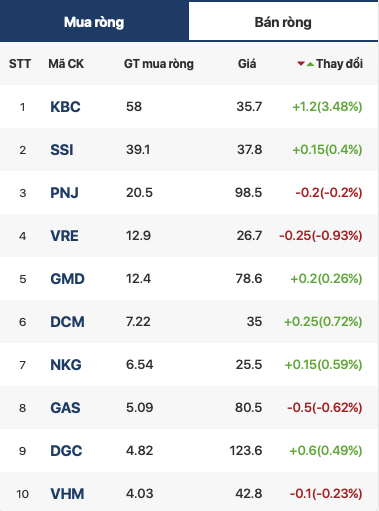
Task: Click the STT column header
Action: (x=20, y=64)
